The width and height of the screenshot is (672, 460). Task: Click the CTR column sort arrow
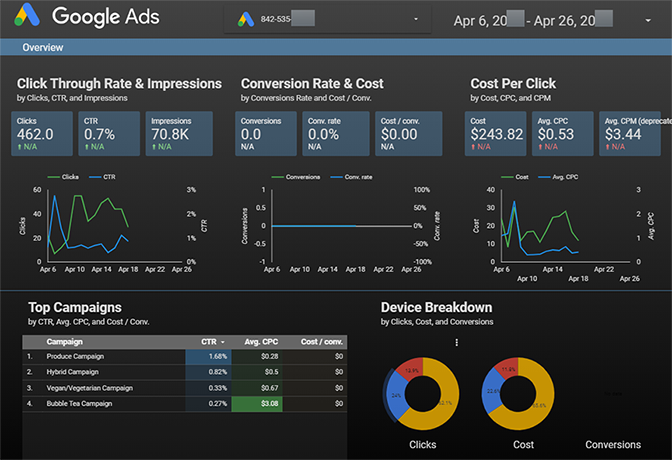(223, 342)
